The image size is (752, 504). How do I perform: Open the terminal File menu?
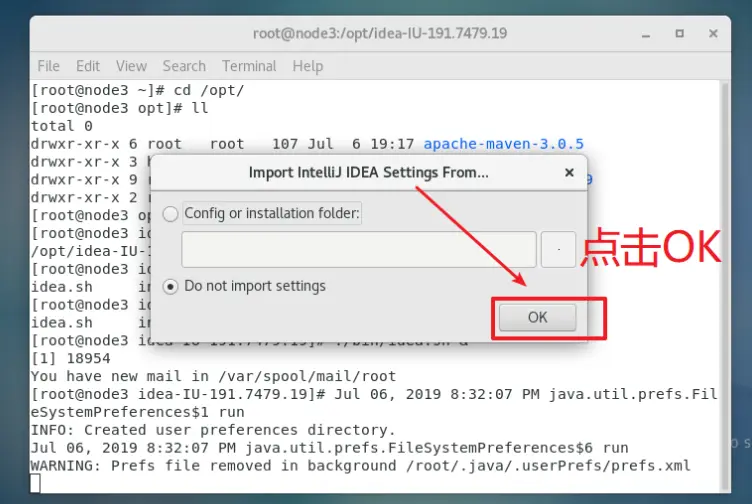(48, 66)
